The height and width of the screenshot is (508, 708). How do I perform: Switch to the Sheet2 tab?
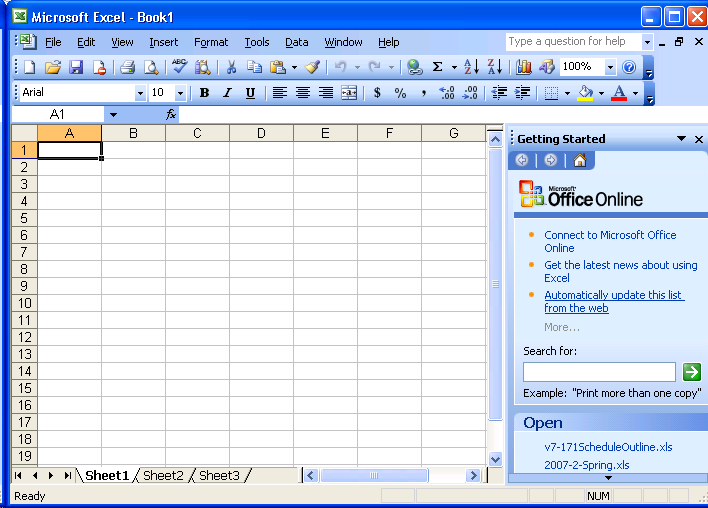tap(163, 475)
